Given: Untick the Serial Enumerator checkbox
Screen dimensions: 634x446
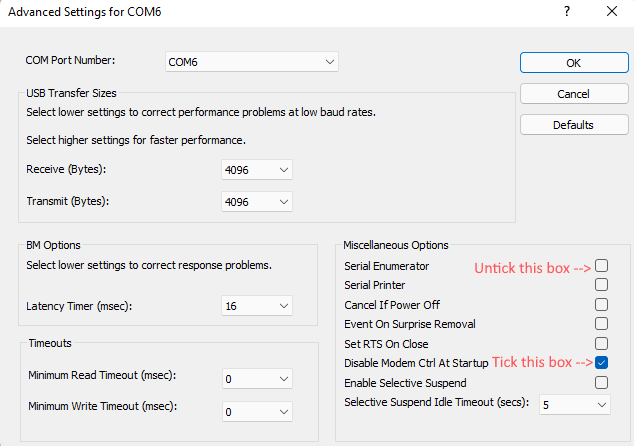Looking at the screenshot, I should pyautogui.click(x=601, y=266).
